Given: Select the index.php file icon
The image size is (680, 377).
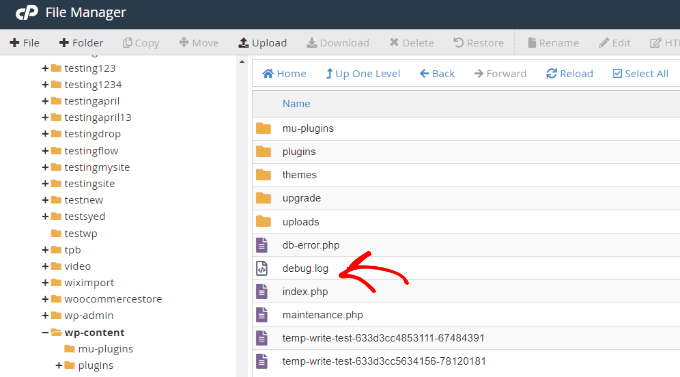Looking at the screenshot, I should coord(262,292).
